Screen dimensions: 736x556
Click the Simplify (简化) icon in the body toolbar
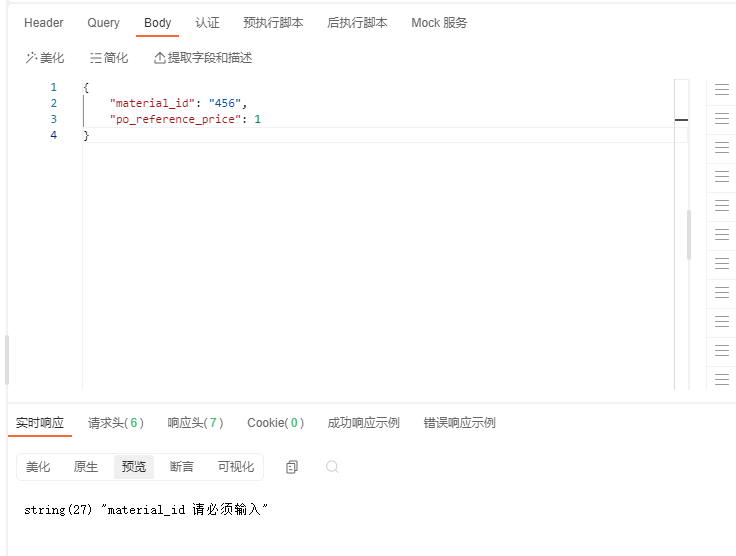tap(96, 58)
